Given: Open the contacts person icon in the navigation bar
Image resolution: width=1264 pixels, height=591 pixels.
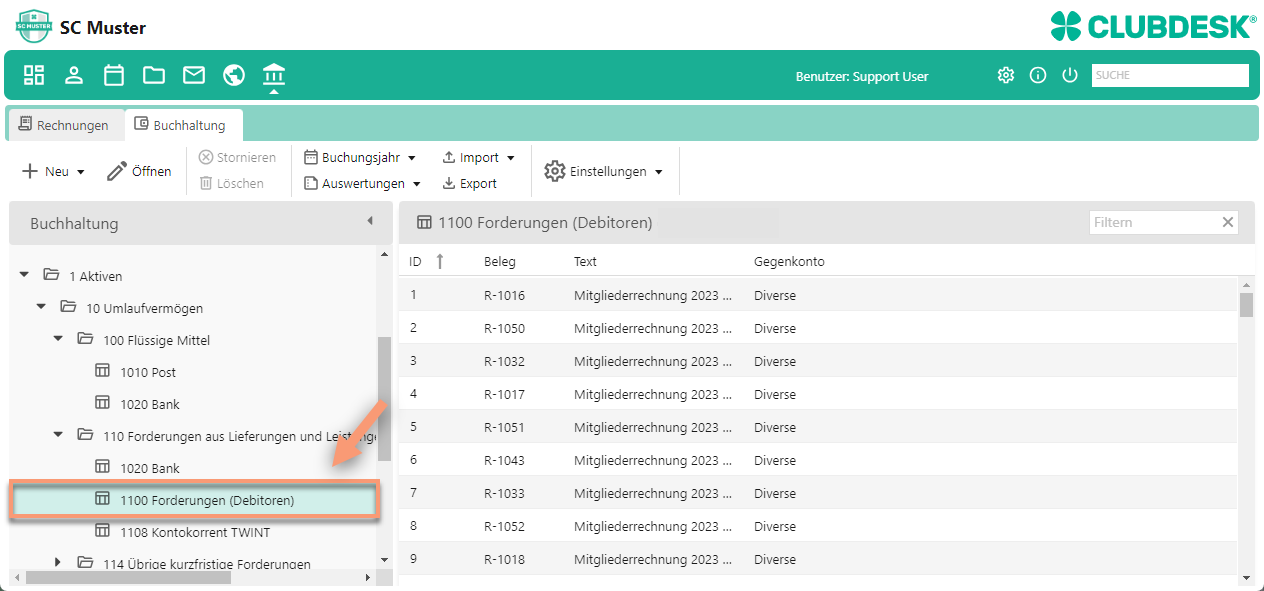Looking at the screenshot, I should pos(74,75).
